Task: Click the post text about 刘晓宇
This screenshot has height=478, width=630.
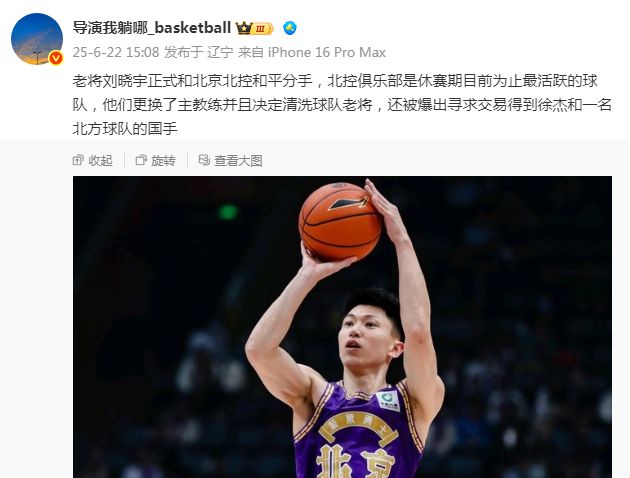Action: click(x=342, y=105)
